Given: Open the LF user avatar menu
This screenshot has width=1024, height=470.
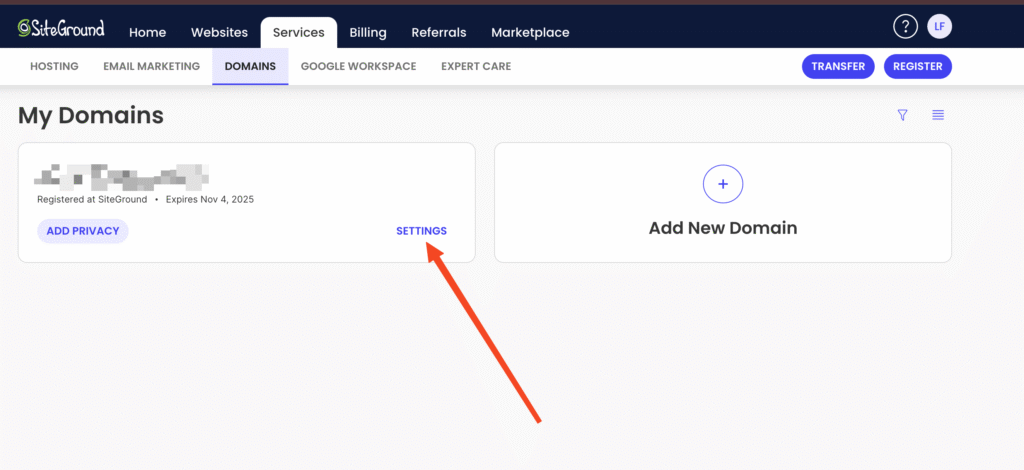Looking at the screenshot, I should point(939,27).
